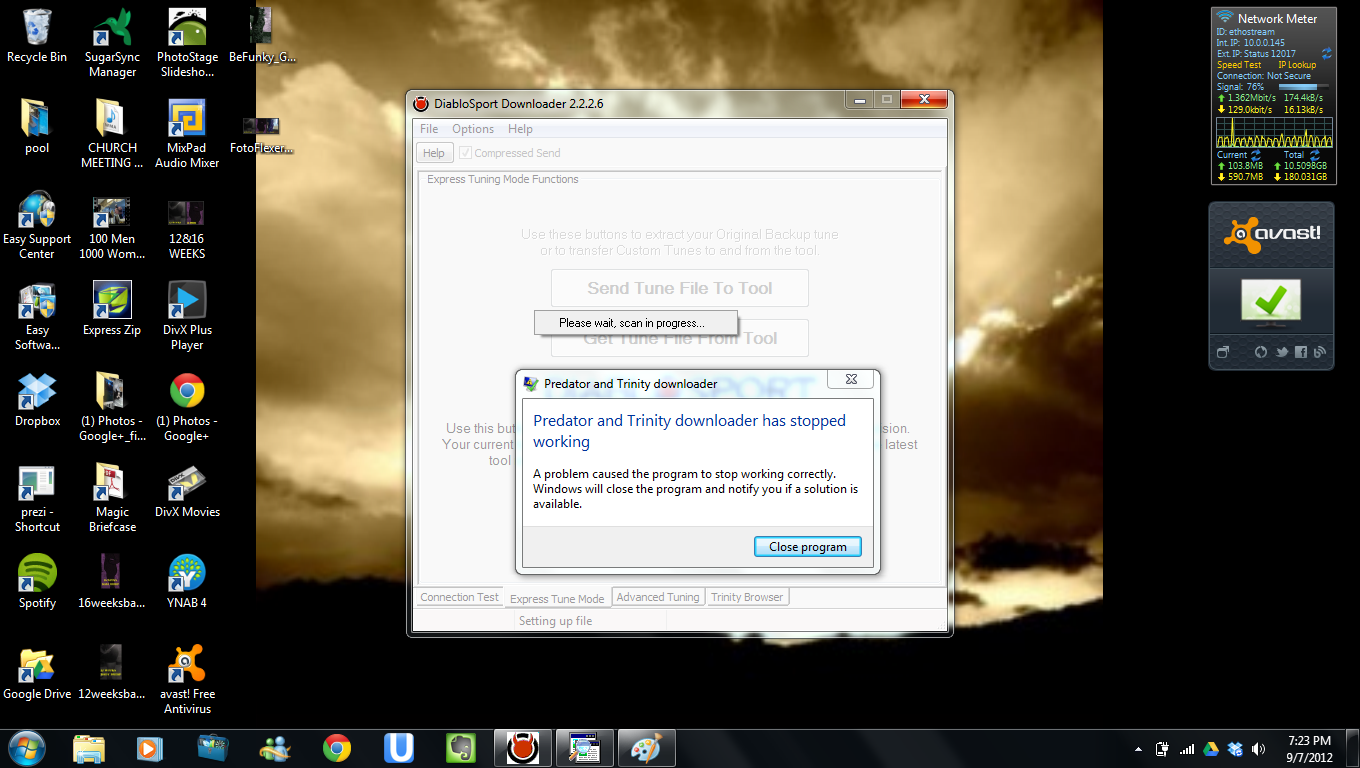Select the pool folder icon
This screenshot has width=1360, height=768.
click(37, 127)
